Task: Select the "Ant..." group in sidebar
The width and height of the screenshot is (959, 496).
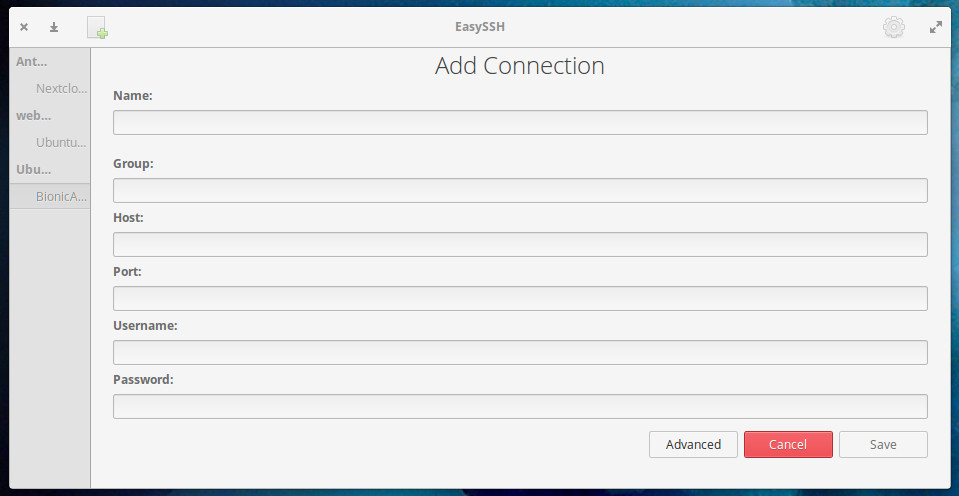Action: click(x=33, y=62)
